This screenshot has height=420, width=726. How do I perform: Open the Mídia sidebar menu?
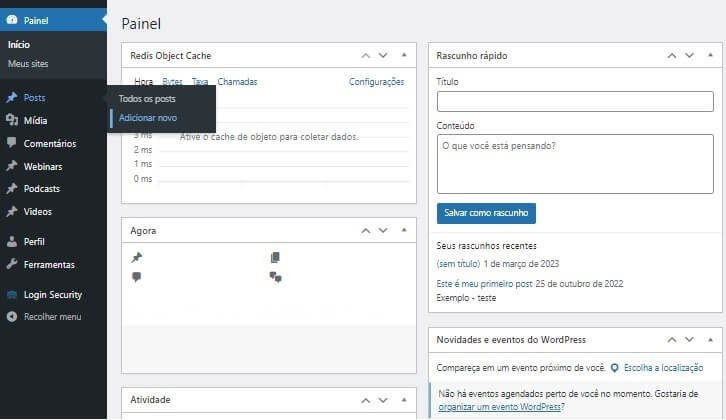[x=53, y=120]
